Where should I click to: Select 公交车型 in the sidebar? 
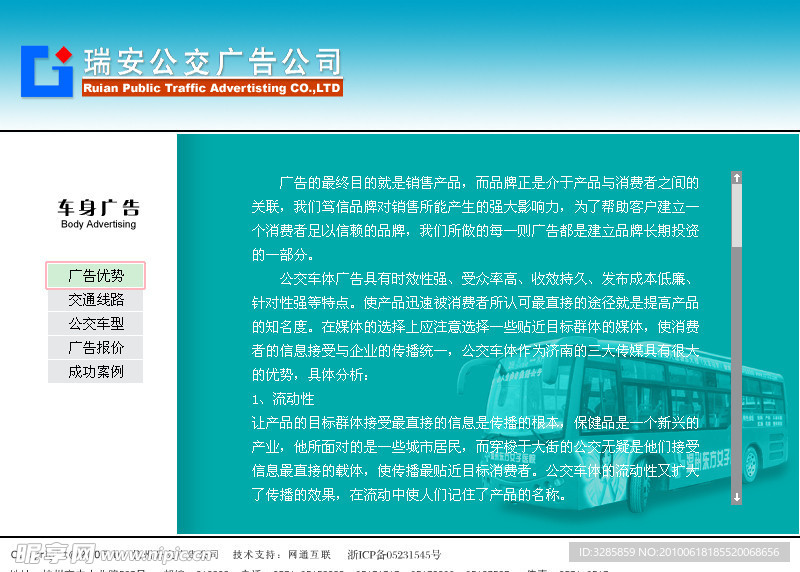(95, 324)
